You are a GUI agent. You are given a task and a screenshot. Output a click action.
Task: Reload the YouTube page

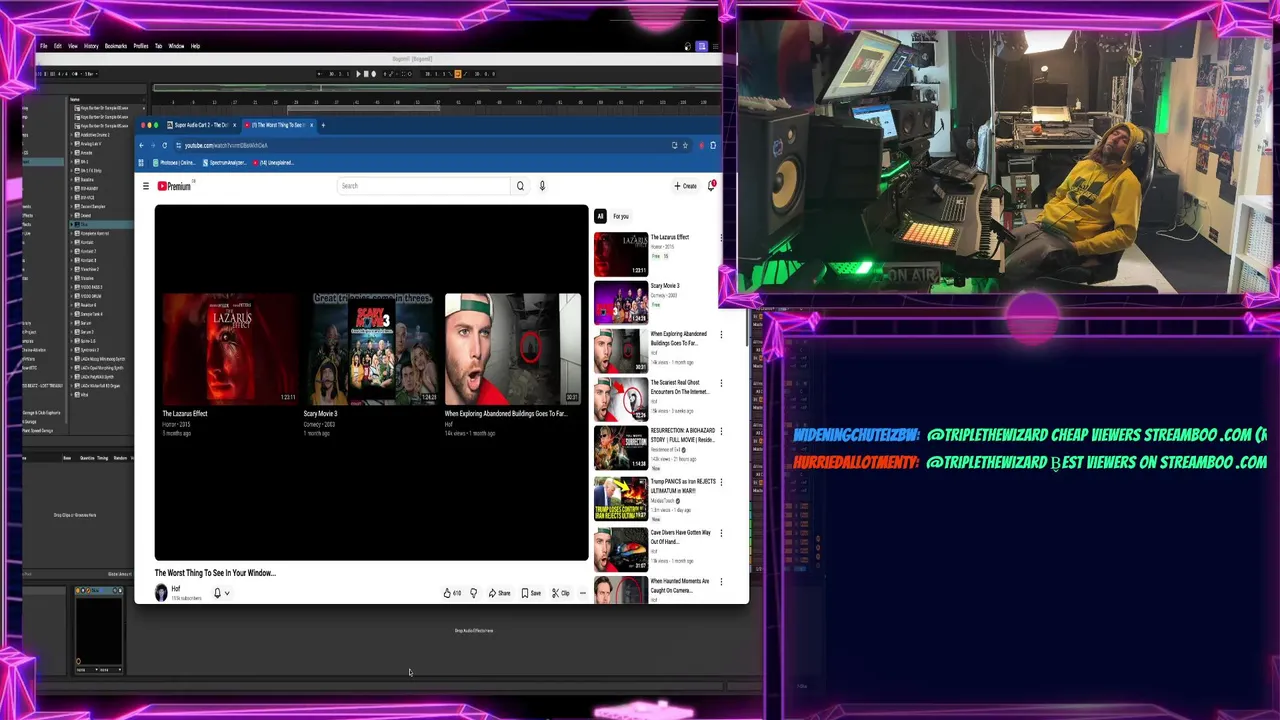click(165, 145)
